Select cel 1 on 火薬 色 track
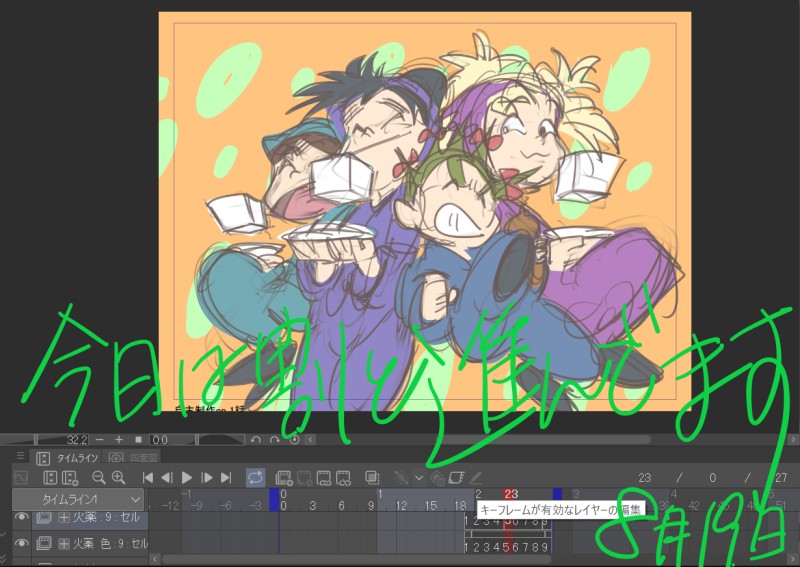Viewport: 800px width, 567px height. point(467,547)
